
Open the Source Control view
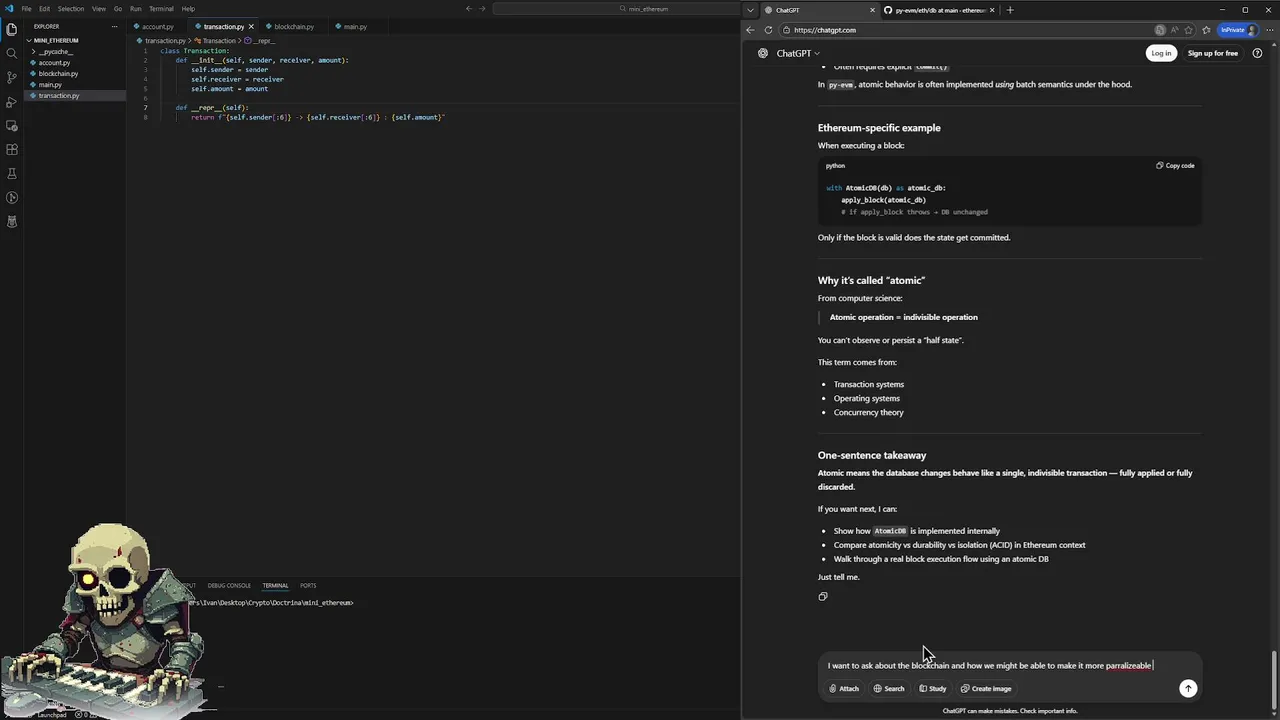pyautogui.click(x=12, y=77)
